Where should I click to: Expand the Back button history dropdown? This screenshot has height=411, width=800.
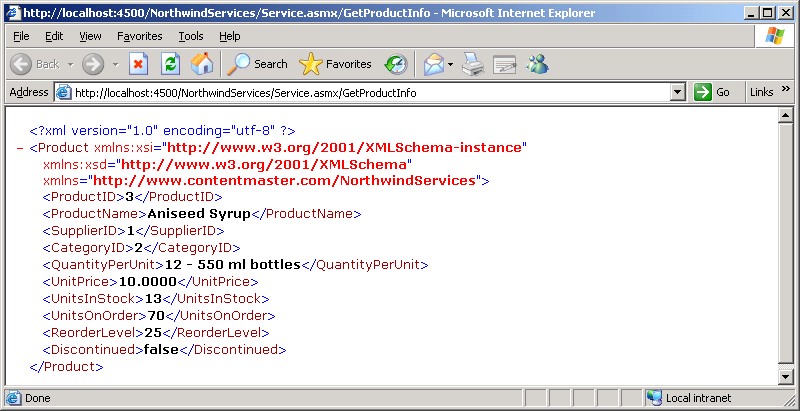click(x=68, y=64)
